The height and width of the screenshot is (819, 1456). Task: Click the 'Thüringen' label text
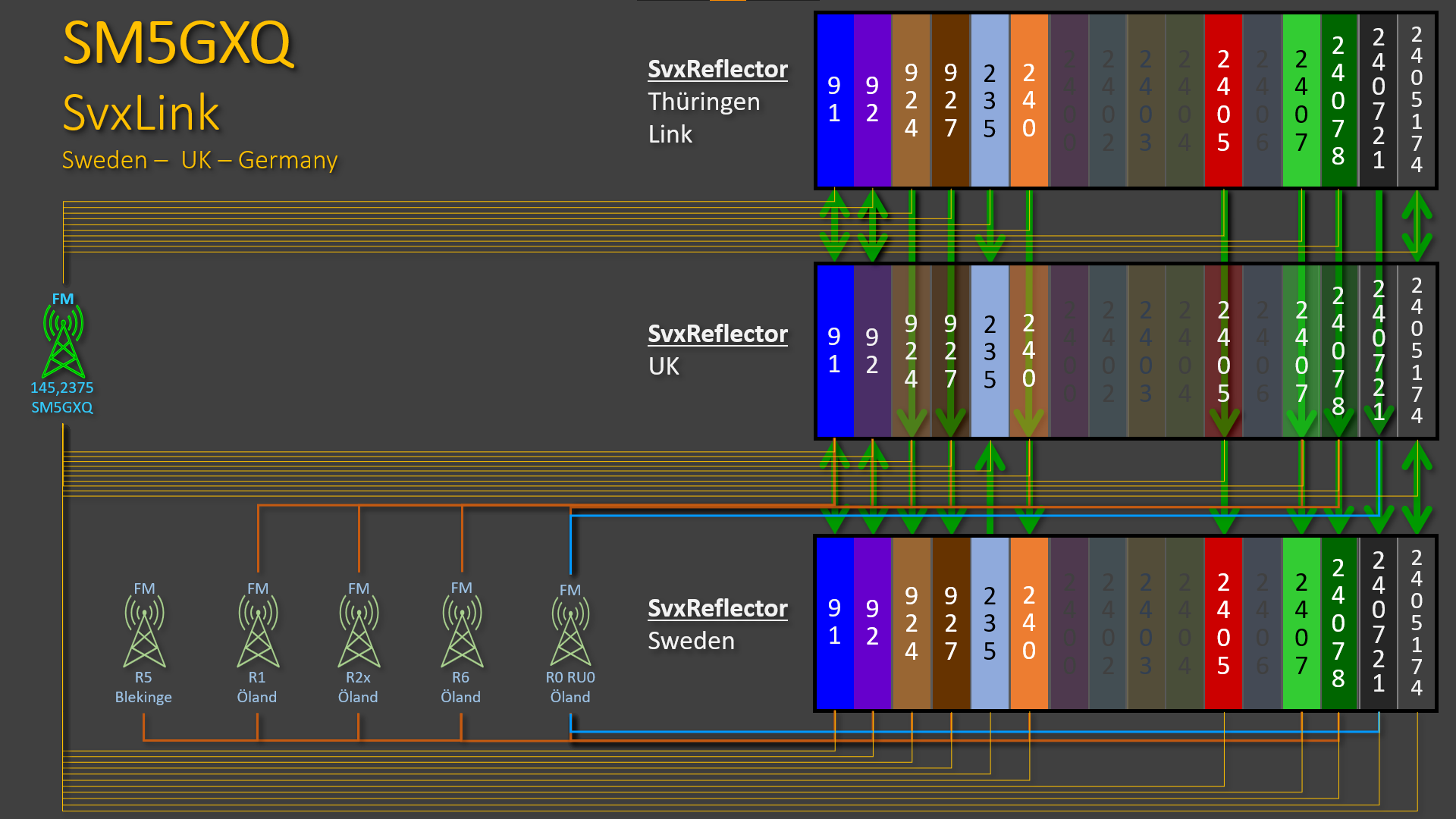pos(704,102)
